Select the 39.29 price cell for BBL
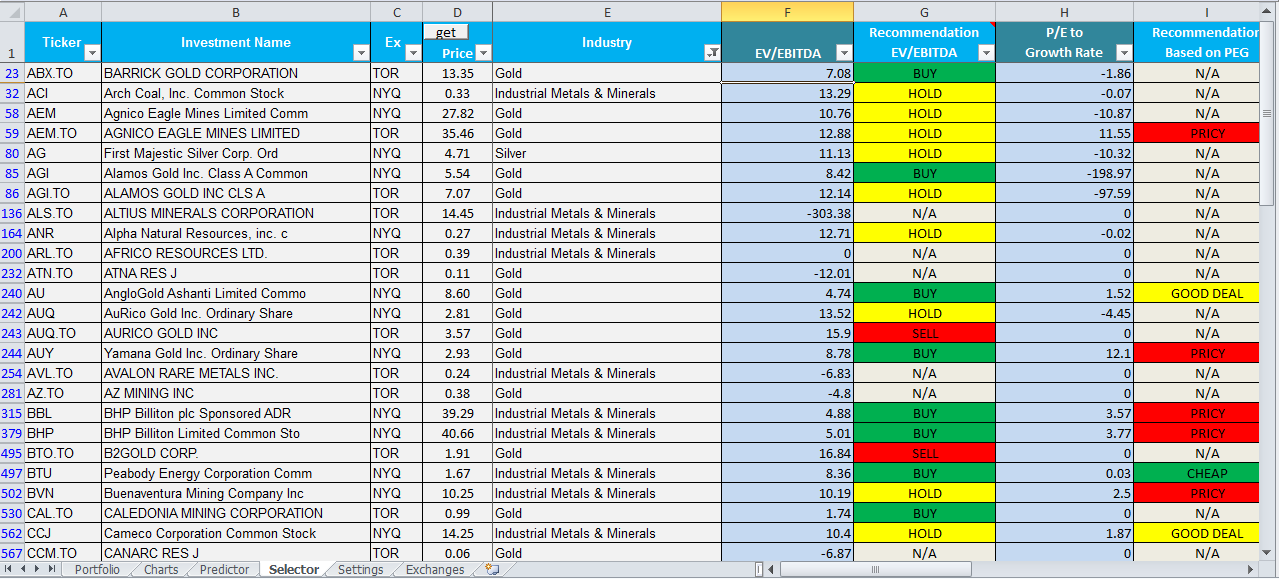Image resolution: width=1279 pixels, height=579 pixels. click(x=457, y=413)
